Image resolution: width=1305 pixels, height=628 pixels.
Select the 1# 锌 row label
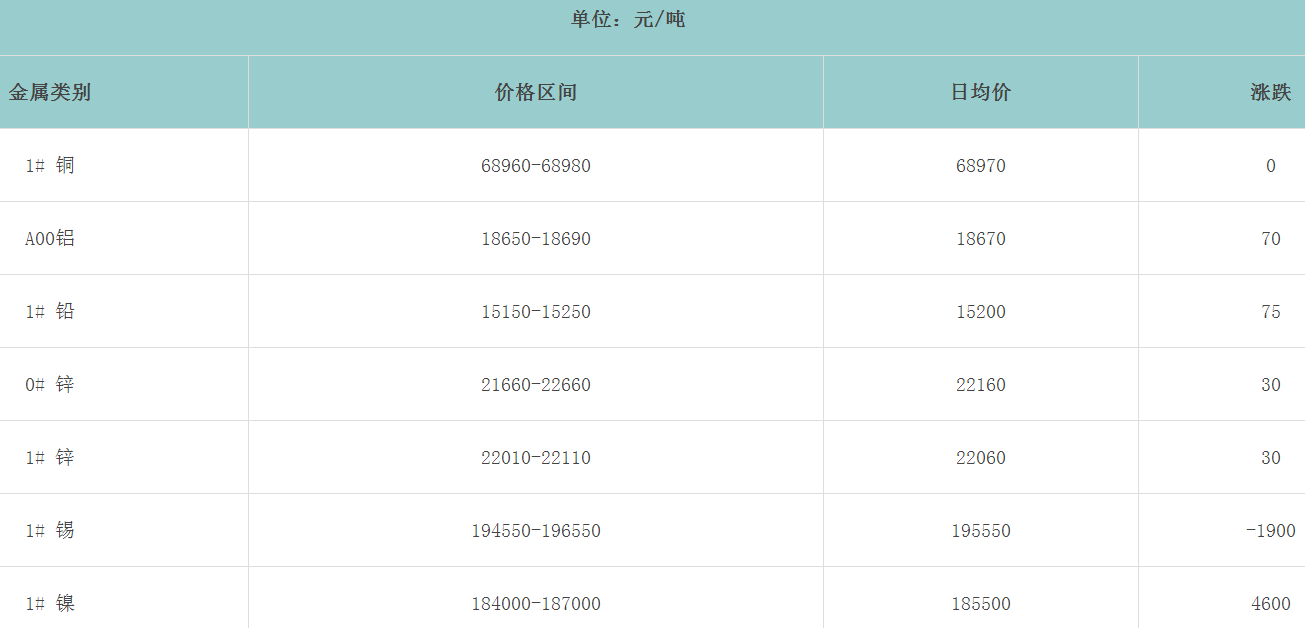[50, 458]
